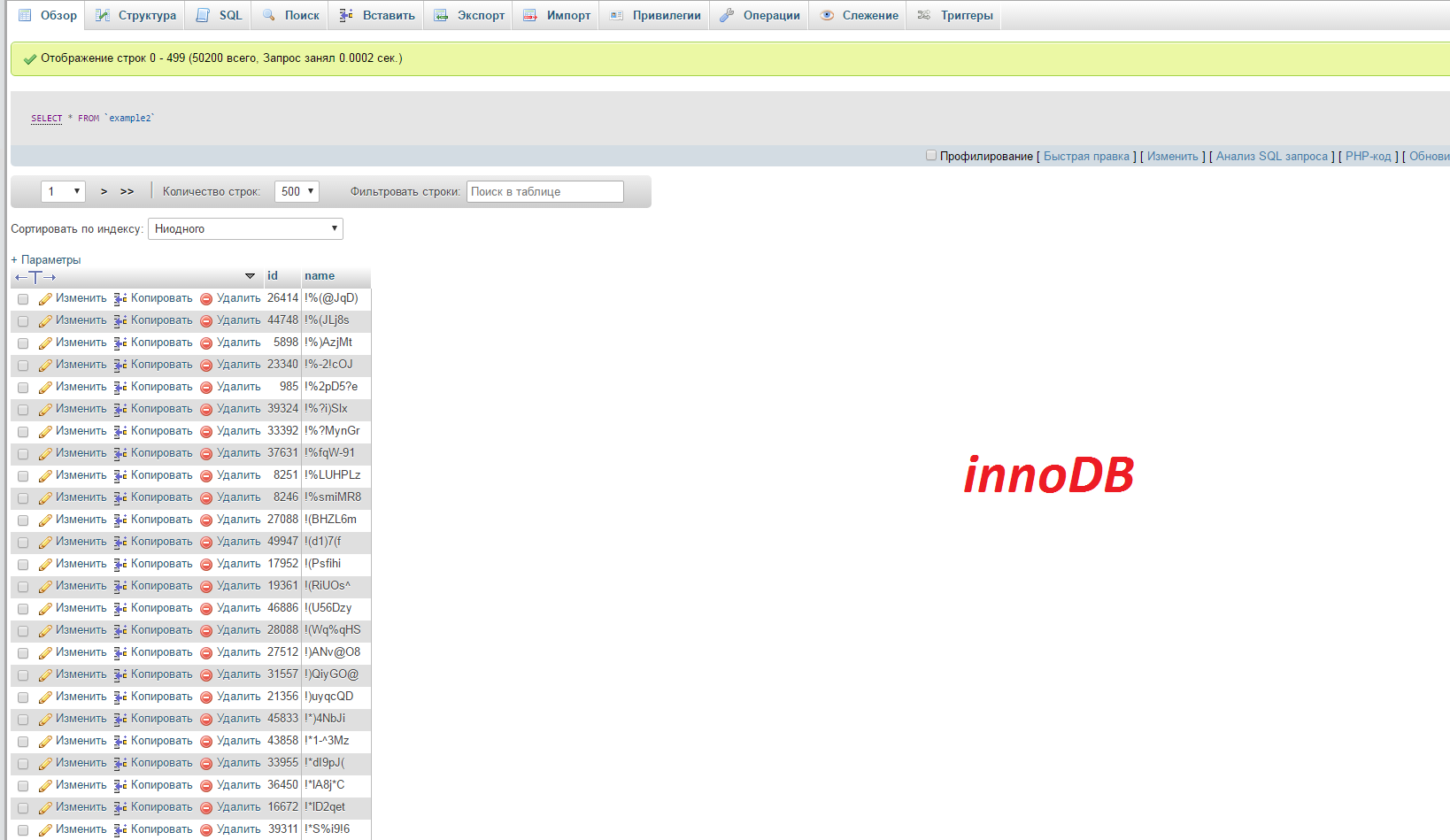1450x840 pixels.
Task: Open Анализ SQL запроса link
Action: click(x=1272, y=156)
